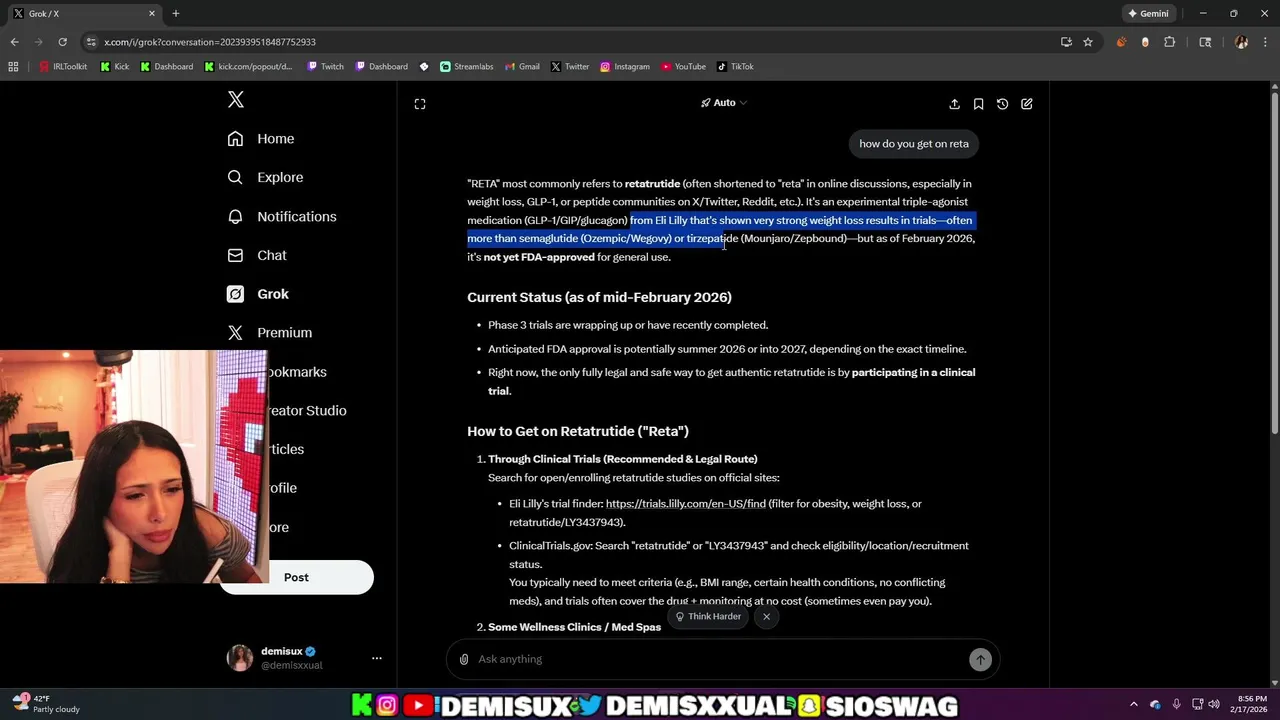Bookmark this Grok conversation
This screenshot has width=1280, height=720.
tap(978, 104)
